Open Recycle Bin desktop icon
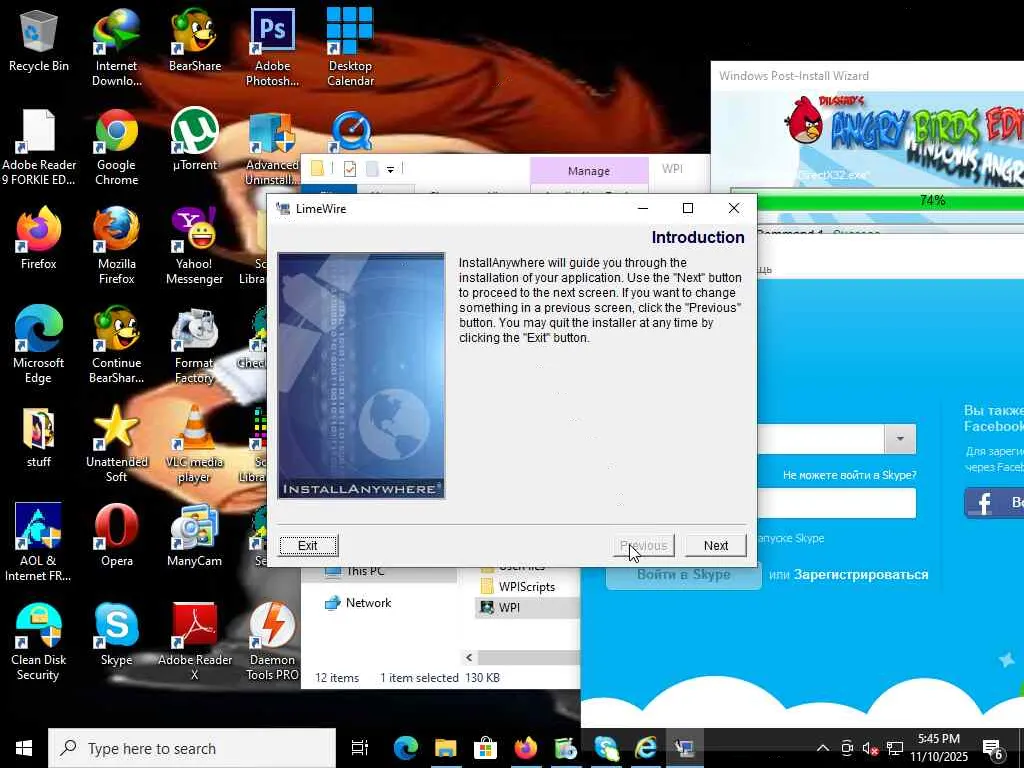The height and width of the screenshot is (768, 1024). click(x=39, y=40)
